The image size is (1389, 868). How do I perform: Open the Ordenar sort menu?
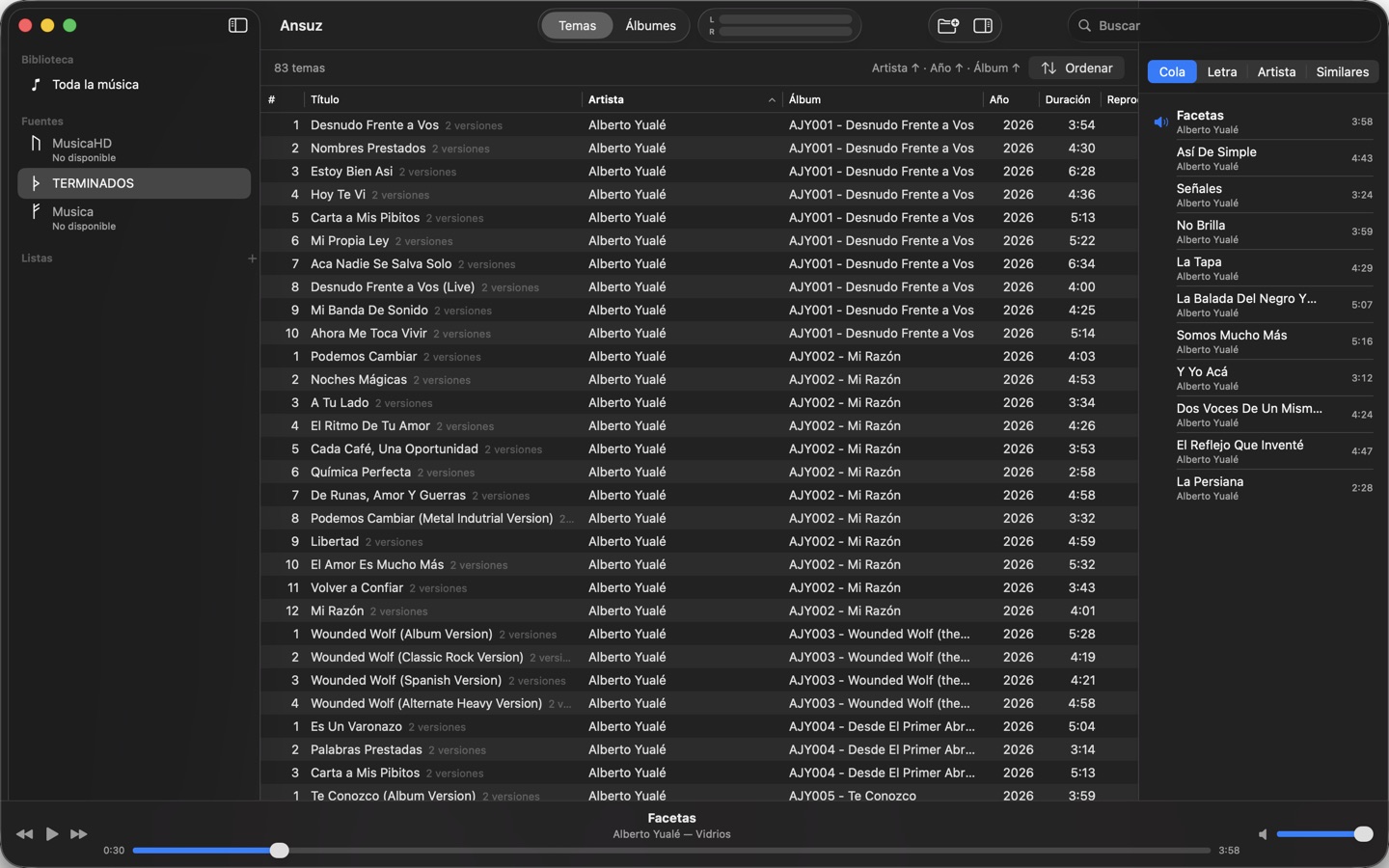[x=1076, y=68]
